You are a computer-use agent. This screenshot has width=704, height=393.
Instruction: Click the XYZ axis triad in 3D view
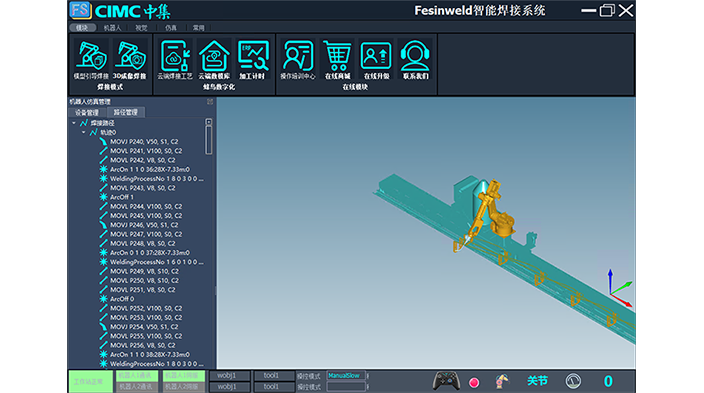coord(620,288)
